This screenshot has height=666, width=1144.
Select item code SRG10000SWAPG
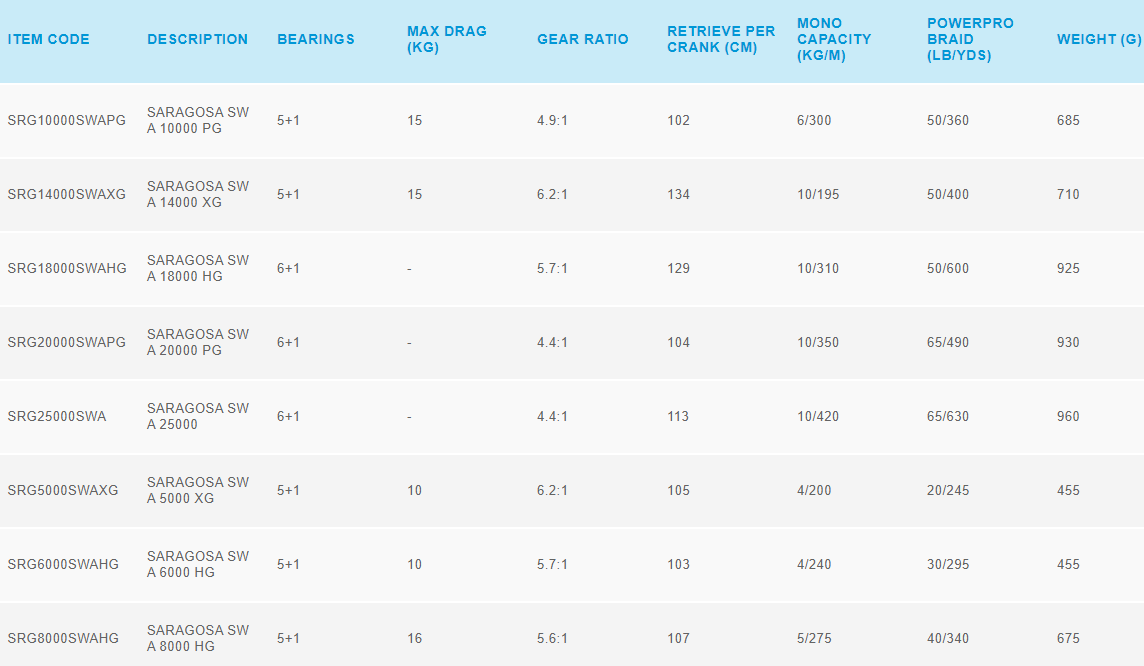(x=67, y=121)
